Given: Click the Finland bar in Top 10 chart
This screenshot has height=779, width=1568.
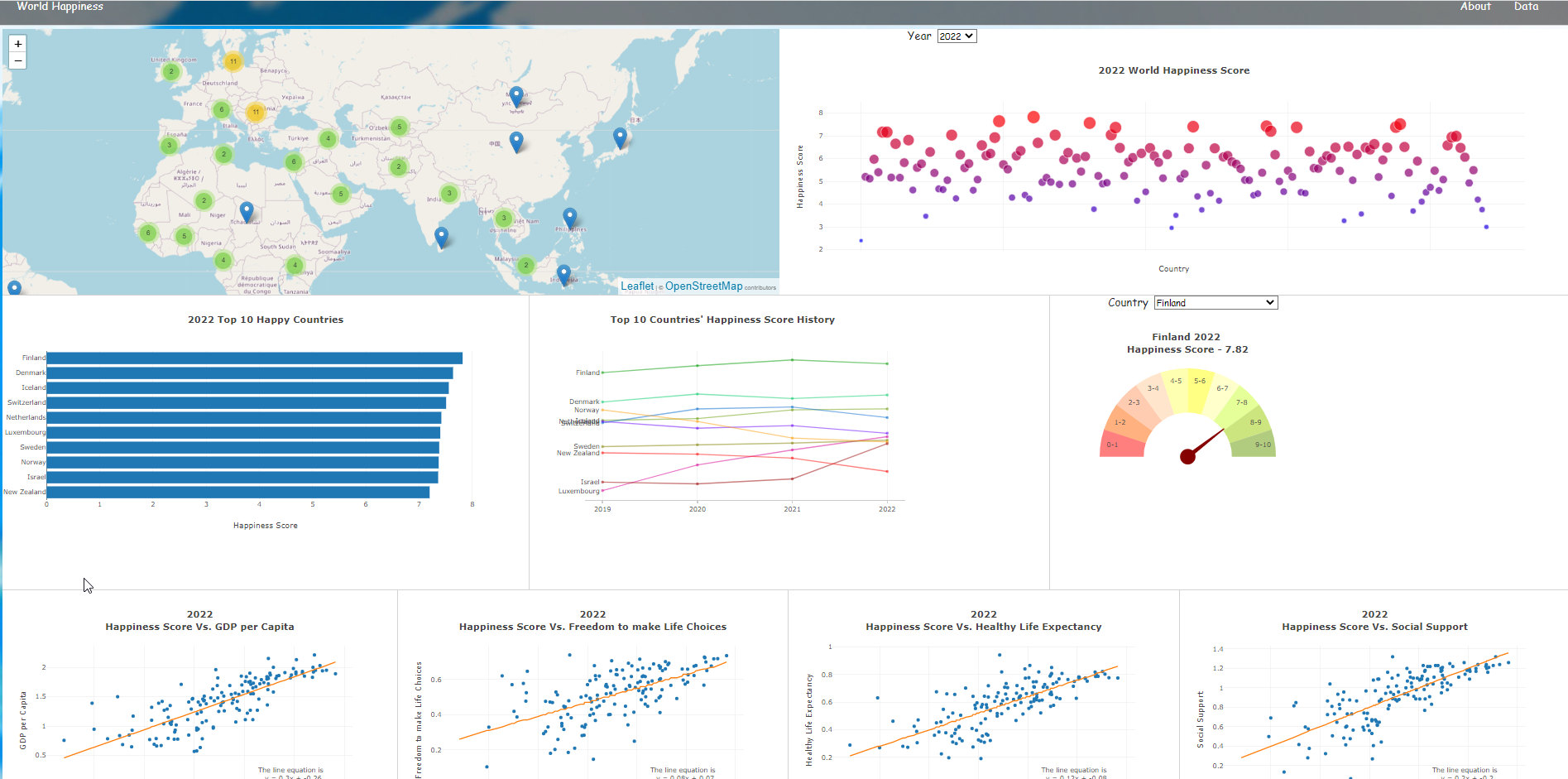Looking at the screenshot, I should pos(255,358).
